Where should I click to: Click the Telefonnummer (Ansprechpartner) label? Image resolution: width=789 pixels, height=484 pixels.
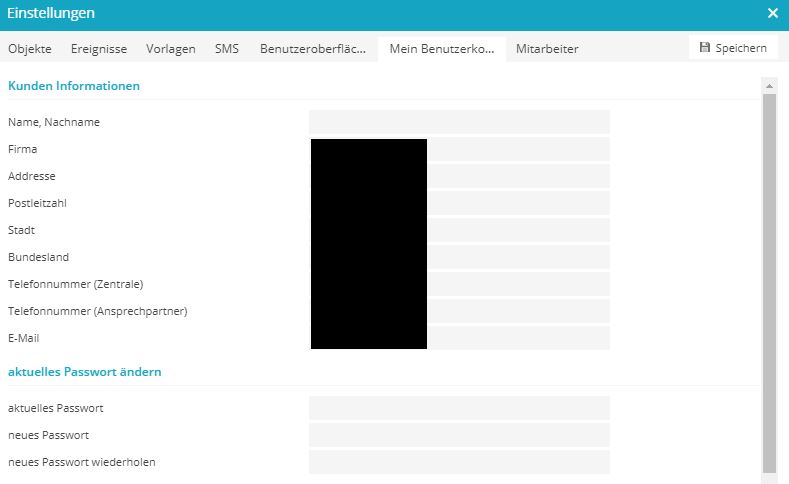coord(98,311)
